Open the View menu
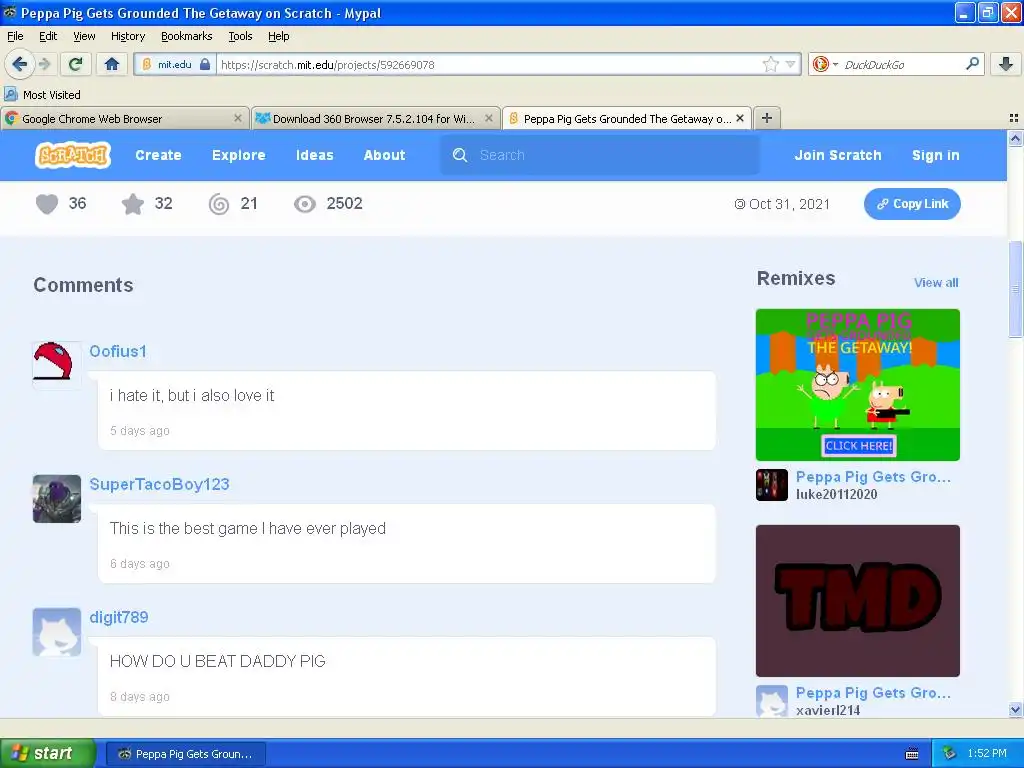The image size is (1024, 768). coord(84,36)
